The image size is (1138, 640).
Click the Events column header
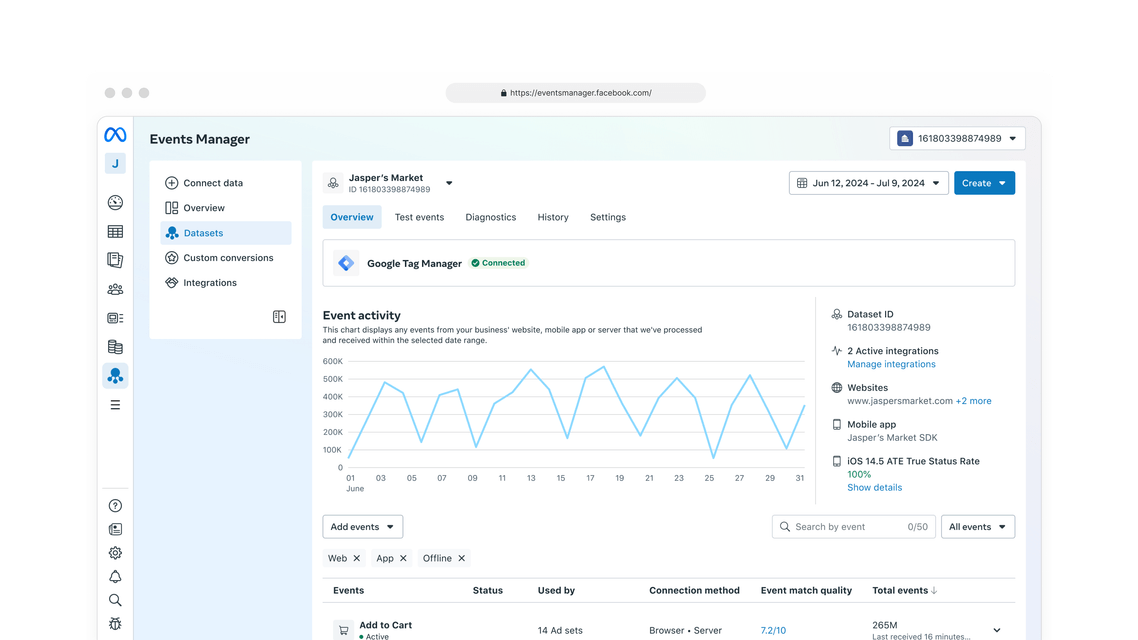pyautogui.click(x=348, y=591)
